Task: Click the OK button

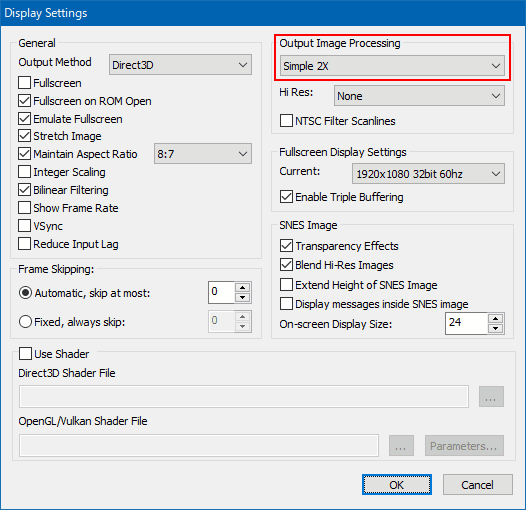Action: pyautogui.click(x=397, y=484)
